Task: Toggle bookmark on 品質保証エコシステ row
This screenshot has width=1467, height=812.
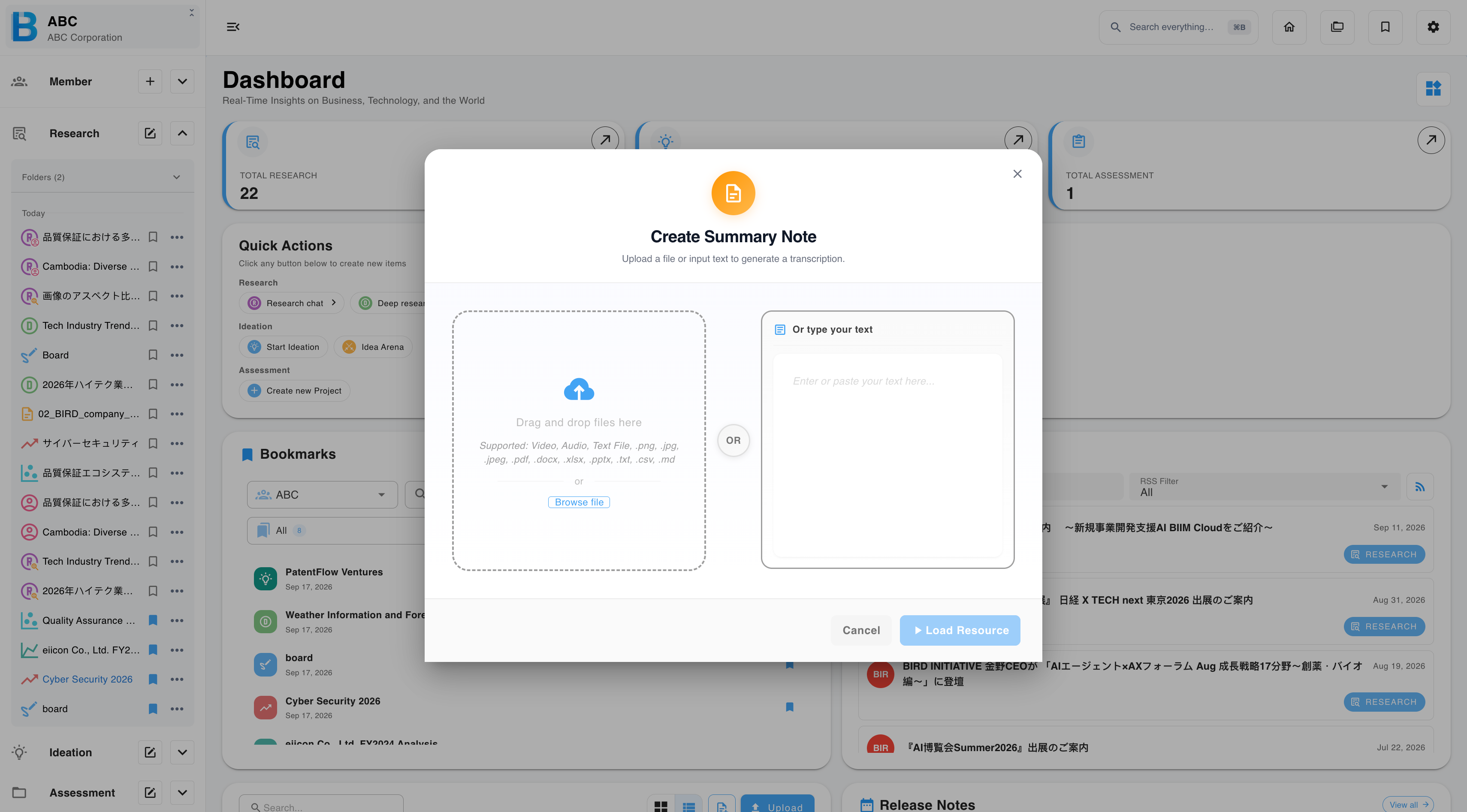Action: pyautogui.click(x=153, y=473)
